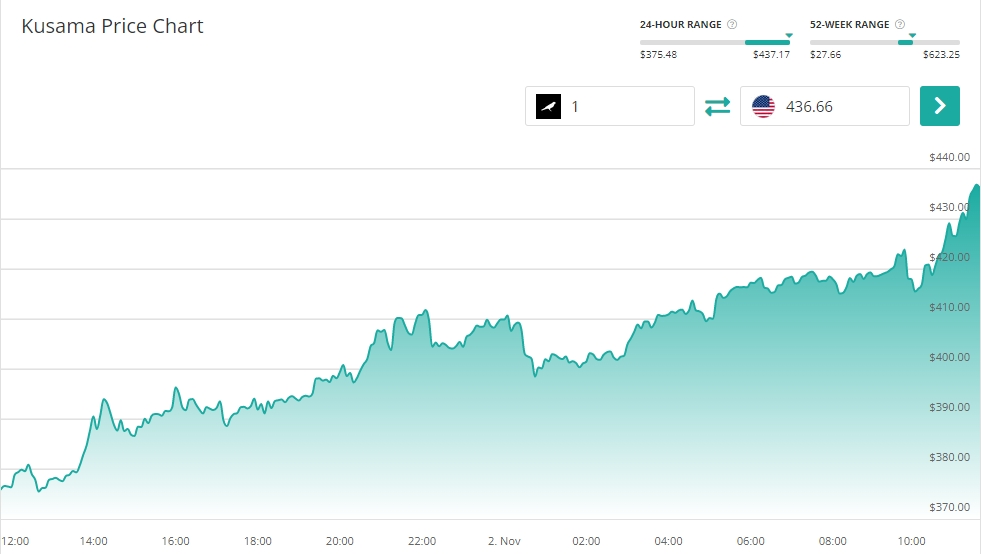Screen dimensions: 981x554
Task: Click the 24-HOUR RANGE label text
Action: tap(680, 24)
